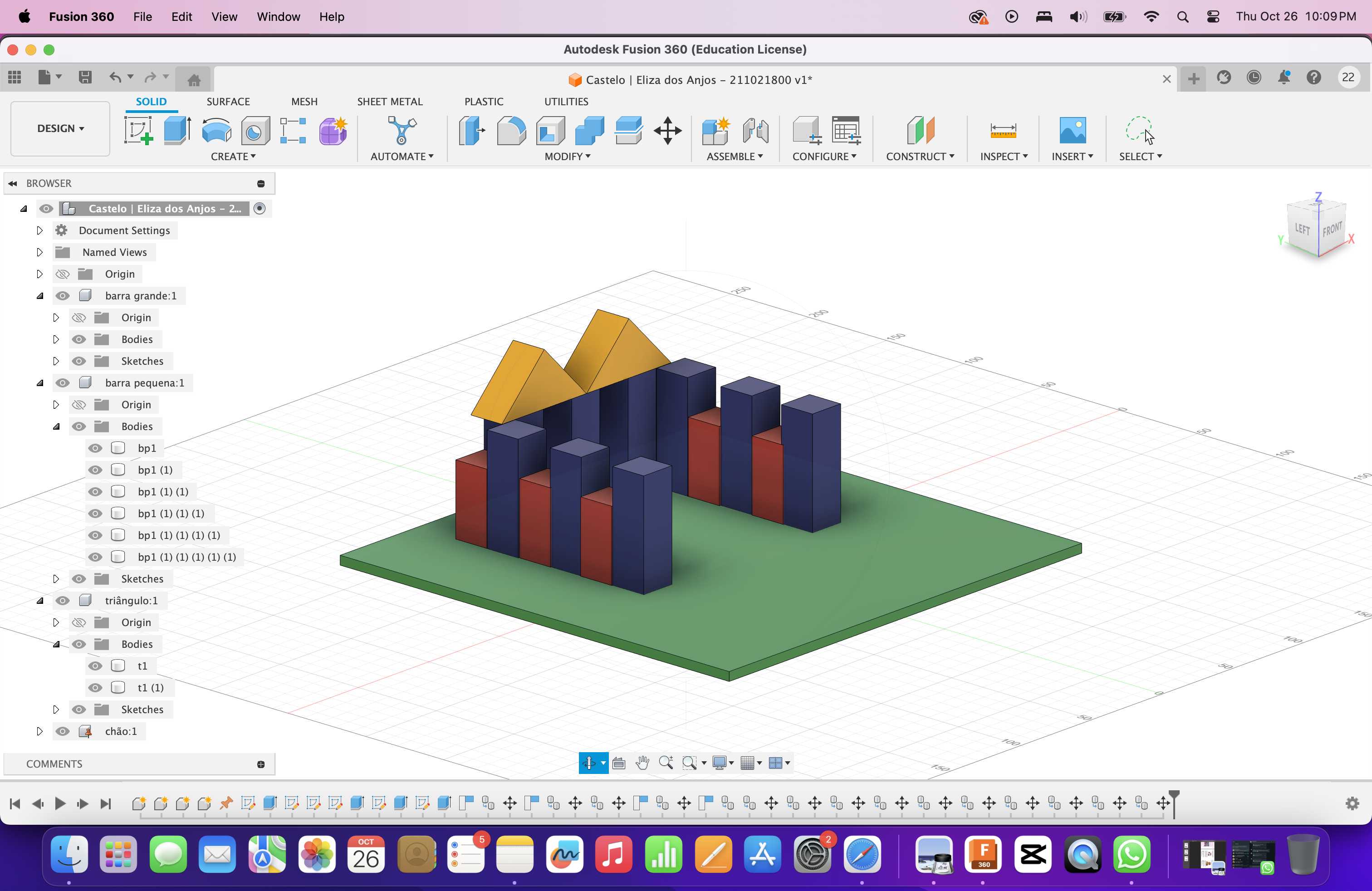Open the CREATE dropdown menu
Viewport: 1372px width, 891px height.
(x=234, y=157)
